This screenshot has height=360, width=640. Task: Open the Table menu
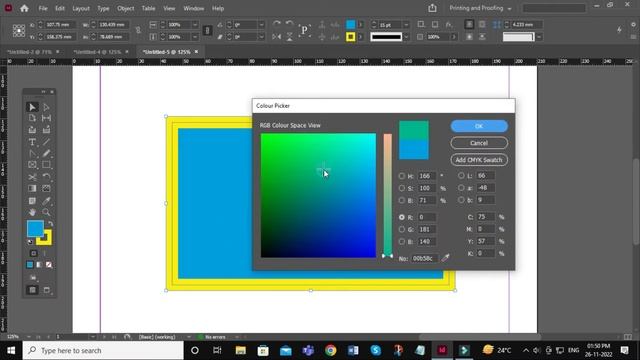(x=148, y=8)
